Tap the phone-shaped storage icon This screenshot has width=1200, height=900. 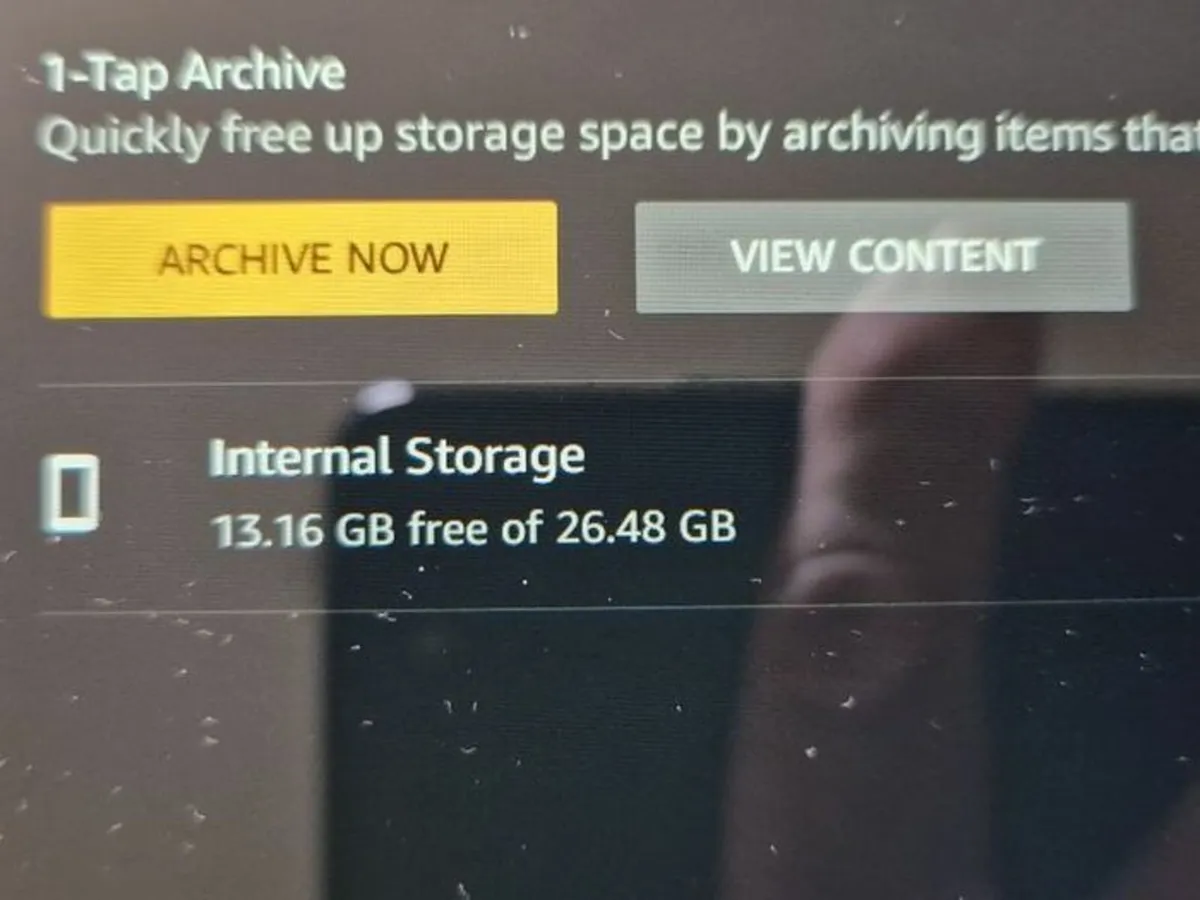74,492
